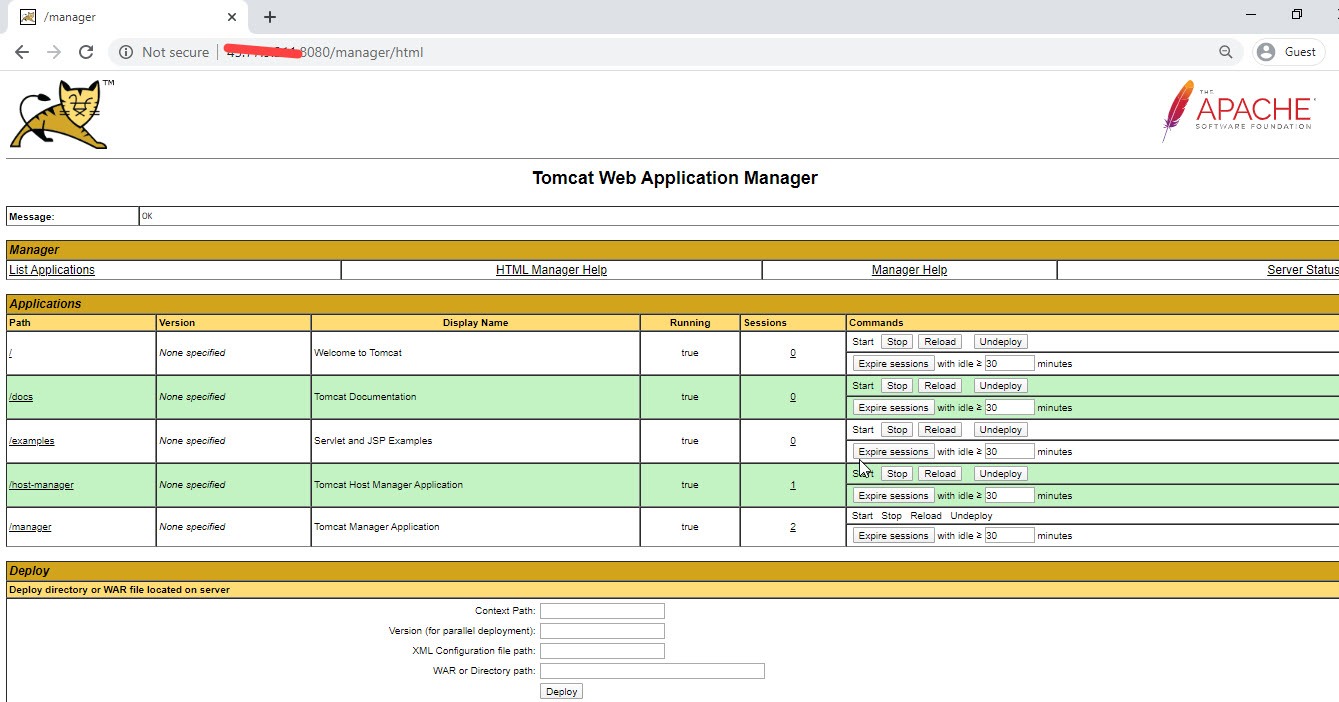The height and width of the screenshot is (702, 1339).
Task: Stop the root / application
Action: tap(897, 342)
